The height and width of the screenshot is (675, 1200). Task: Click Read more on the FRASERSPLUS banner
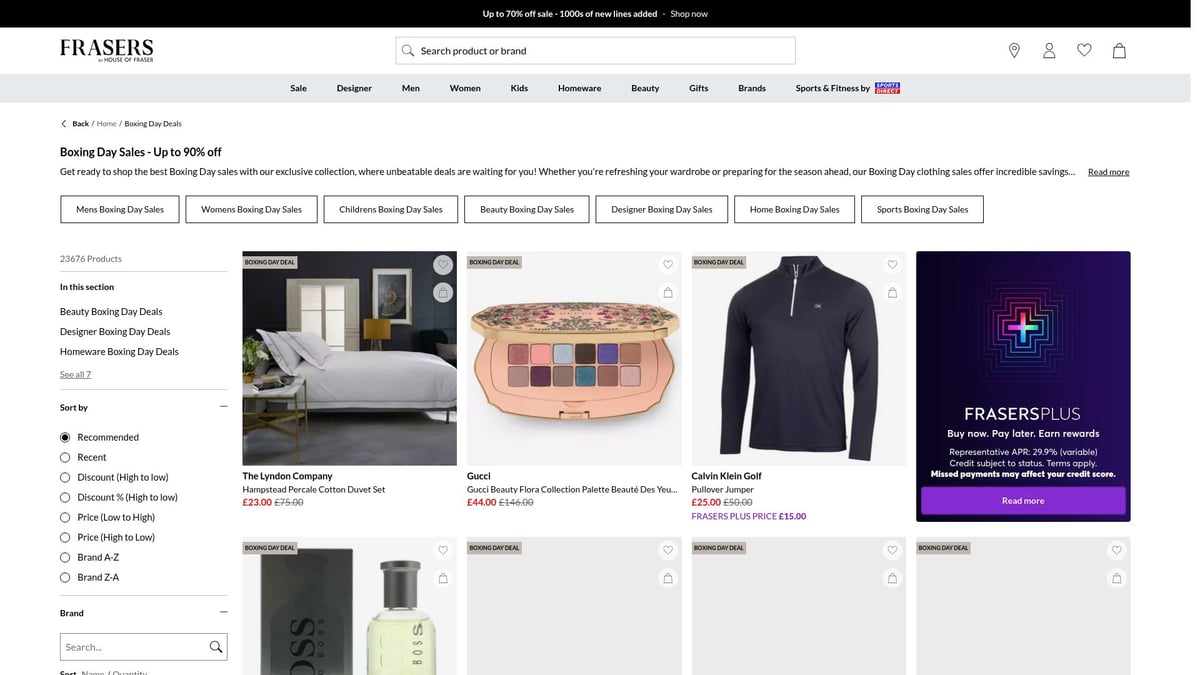click(x=1023, y=500)
